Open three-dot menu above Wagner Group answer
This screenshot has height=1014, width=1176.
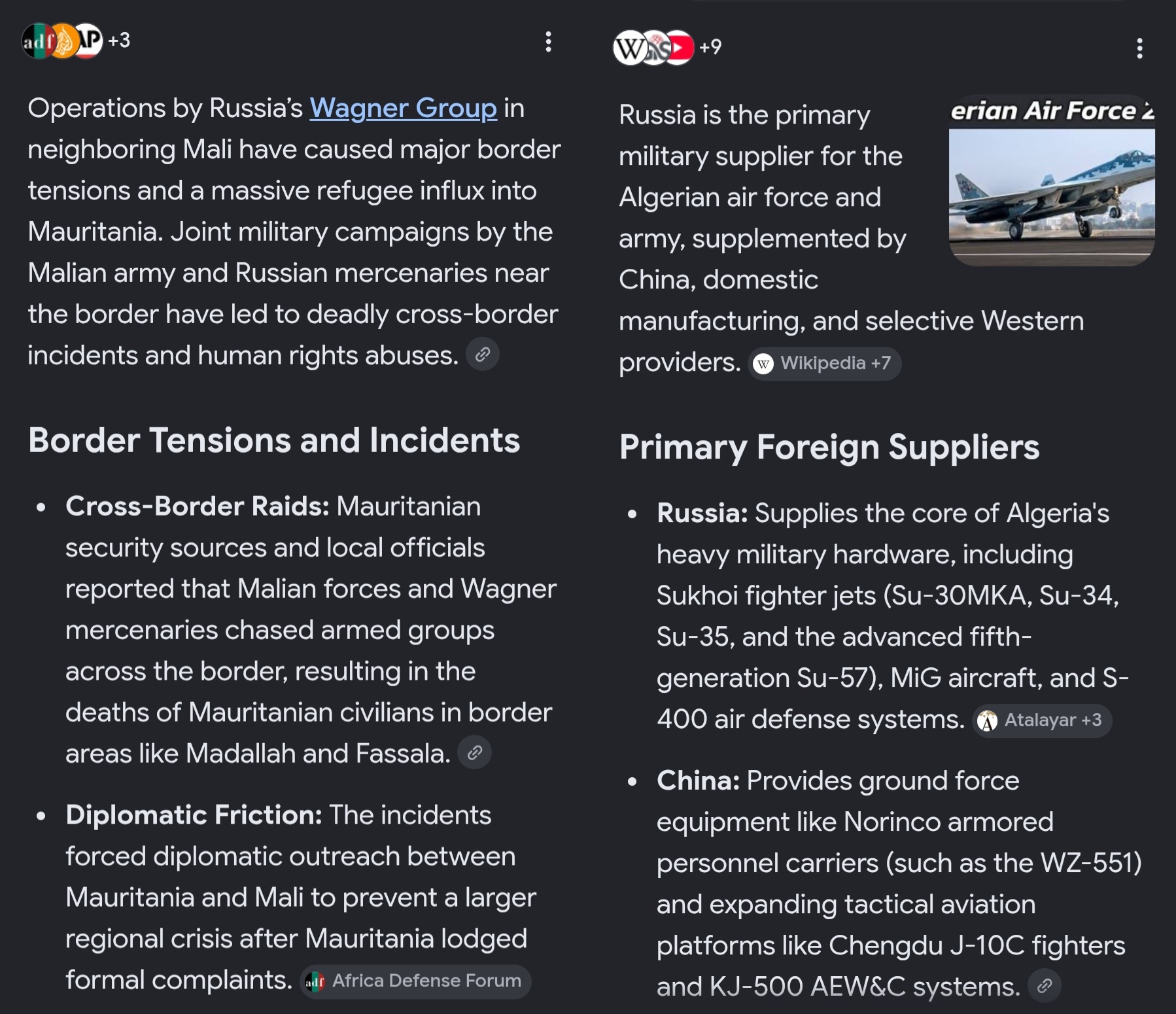click(x=548, y=42)
